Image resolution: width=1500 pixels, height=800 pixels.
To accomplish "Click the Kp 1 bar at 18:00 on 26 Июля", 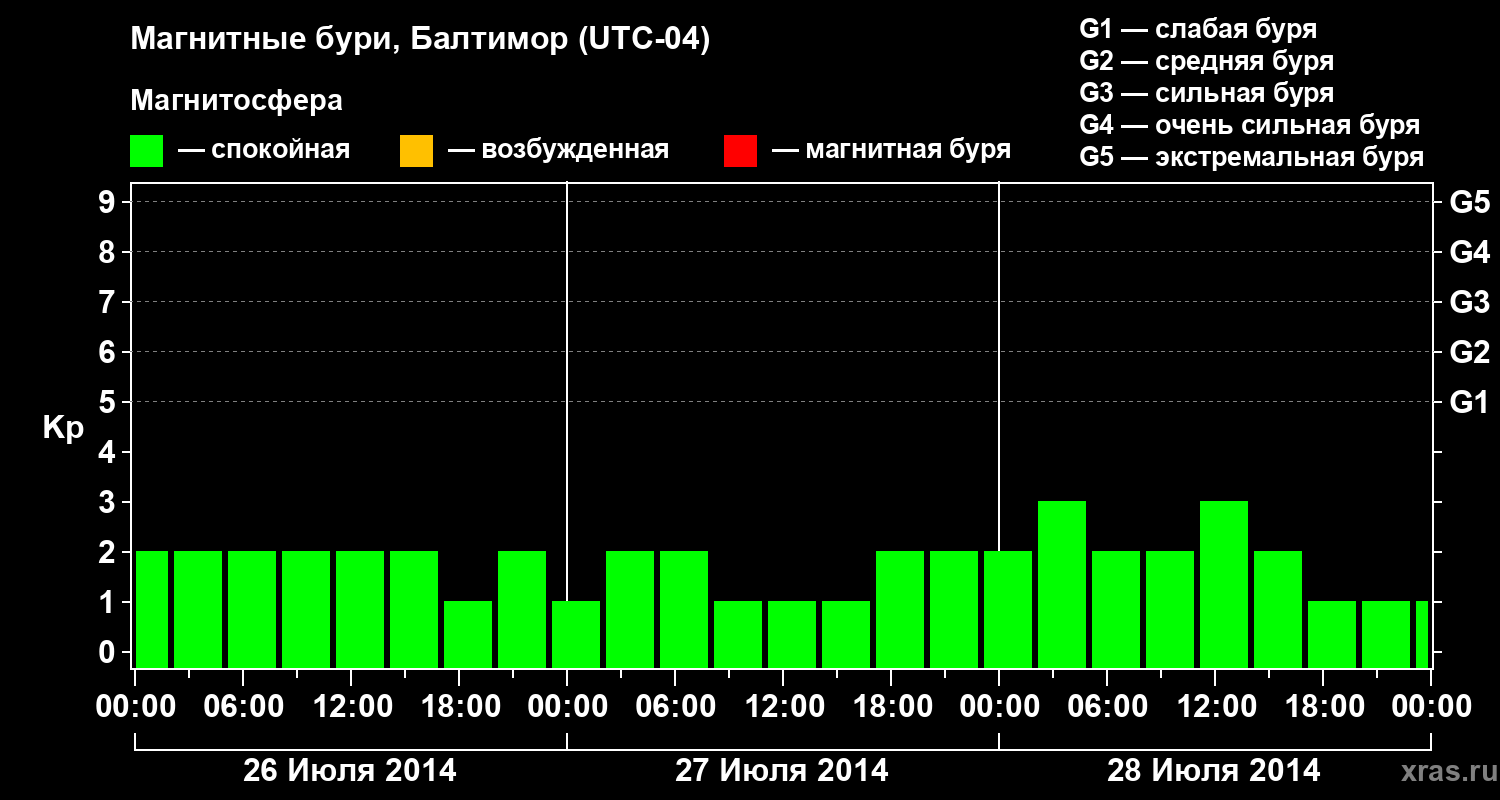I will [x=468, y=635].
